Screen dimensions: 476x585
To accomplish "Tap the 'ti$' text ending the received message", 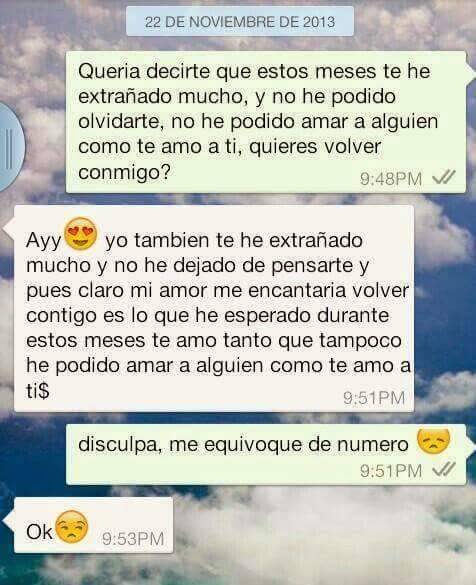I will pyautogui.click(x=38, y=391).
